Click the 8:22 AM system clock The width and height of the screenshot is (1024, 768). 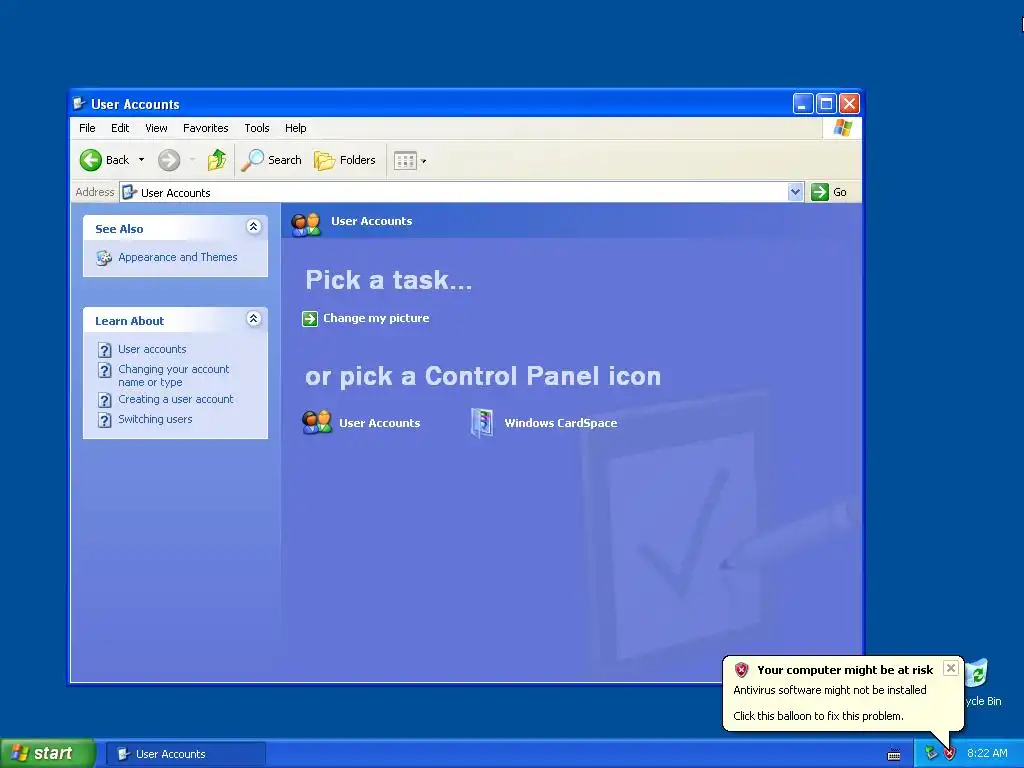987,754
